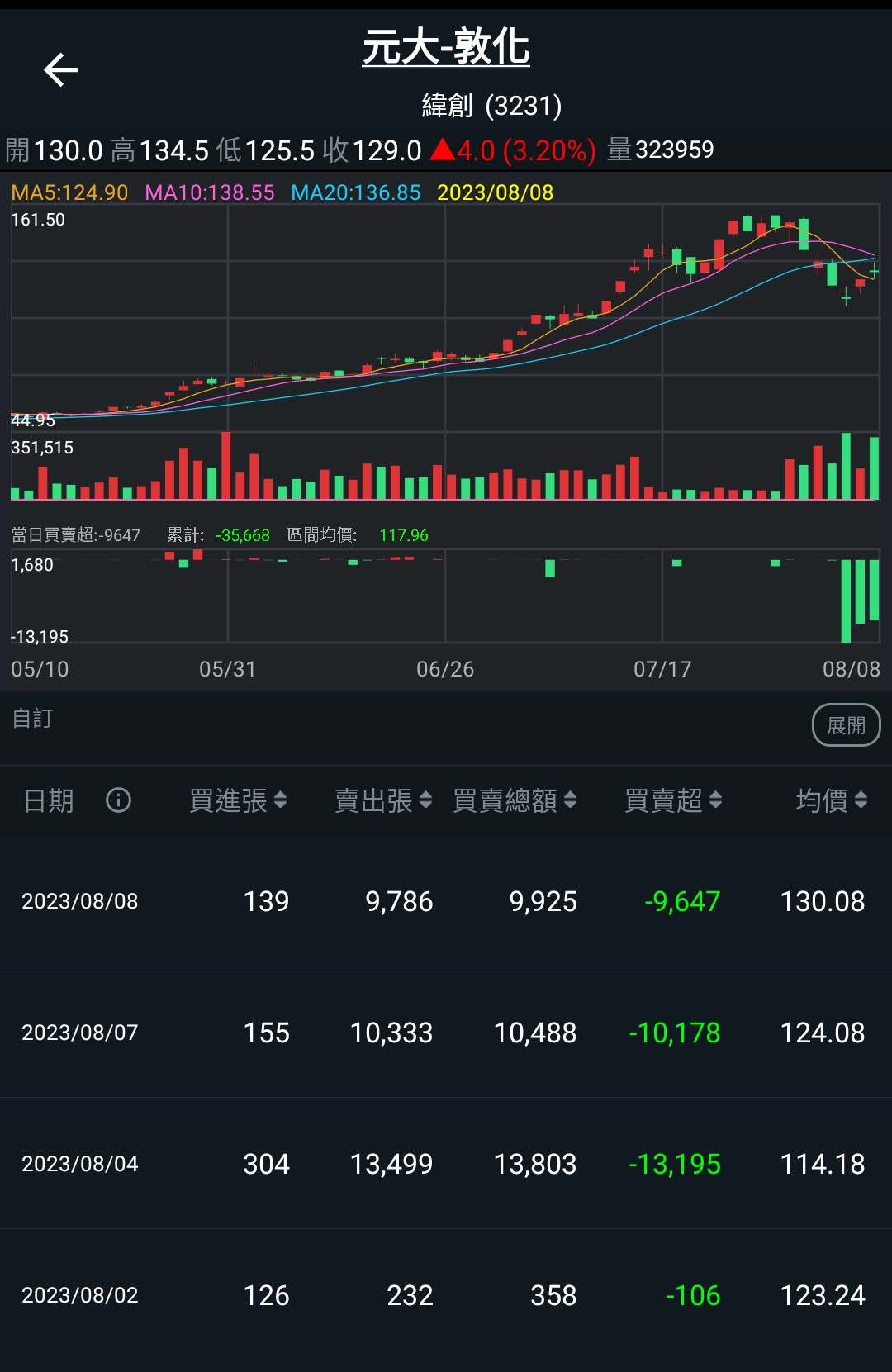Tap the back arrow icon
The height and width of the screenshot is (1372, 892).
(60, 69)
